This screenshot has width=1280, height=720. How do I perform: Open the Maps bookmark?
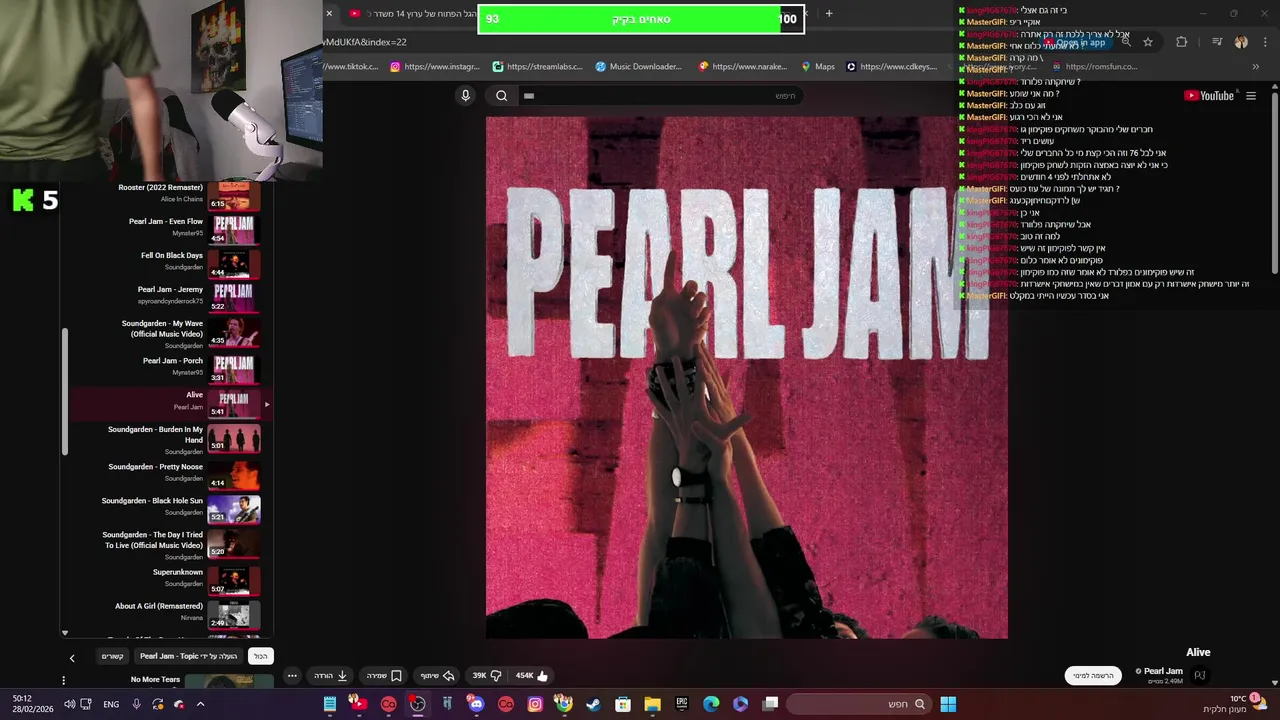click(818, 67)
